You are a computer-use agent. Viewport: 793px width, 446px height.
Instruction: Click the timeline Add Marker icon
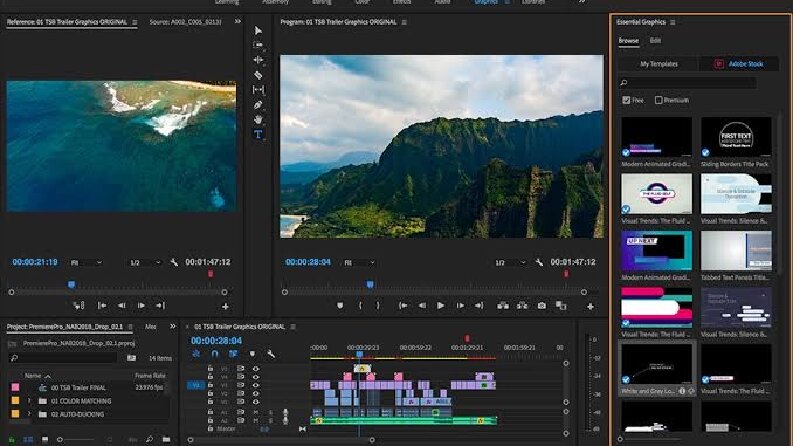click(252, 354)
